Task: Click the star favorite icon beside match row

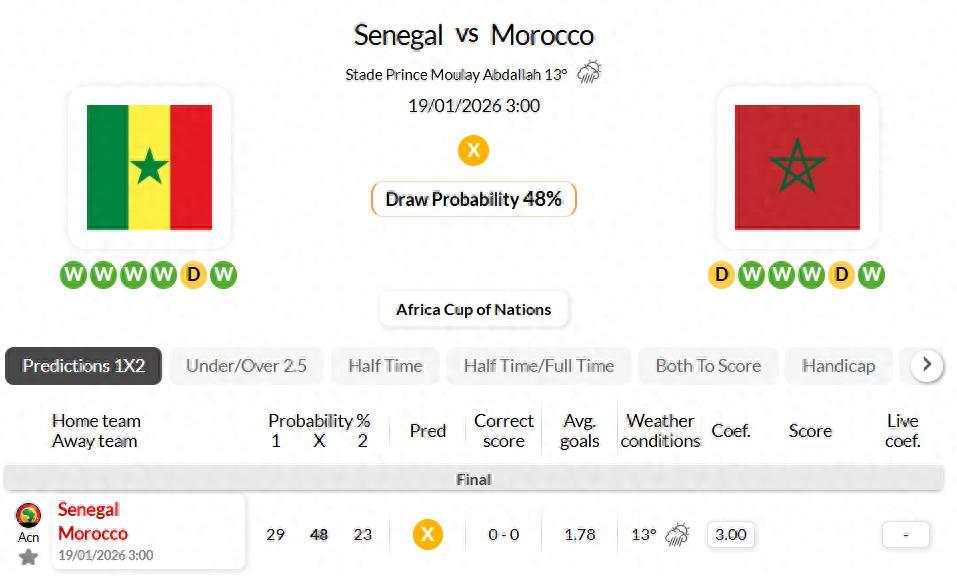Action: click(x=28, y=557)
